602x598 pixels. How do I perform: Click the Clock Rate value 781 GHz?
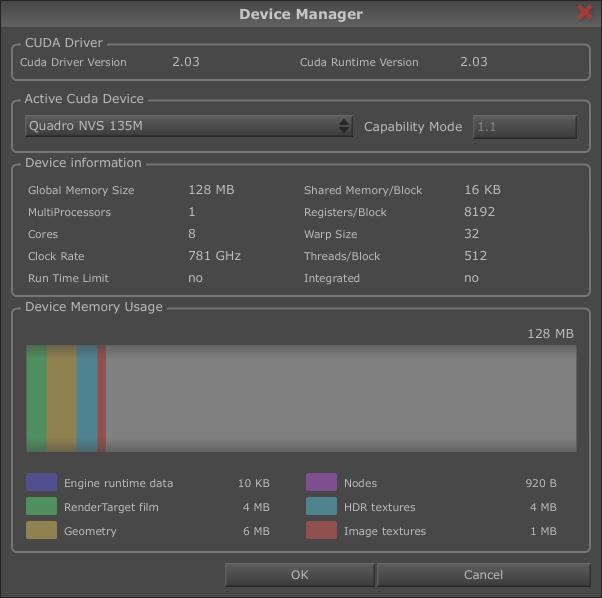click(x=214, y=256)
